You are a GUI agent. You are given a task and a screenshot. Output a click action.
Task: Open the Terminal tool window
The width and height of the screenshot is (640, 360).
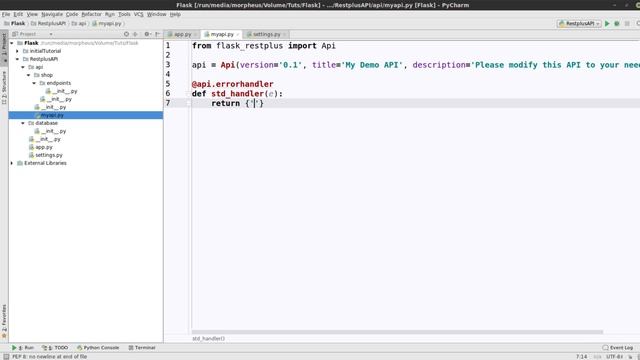pyautogui.click(x=142, y=348)
